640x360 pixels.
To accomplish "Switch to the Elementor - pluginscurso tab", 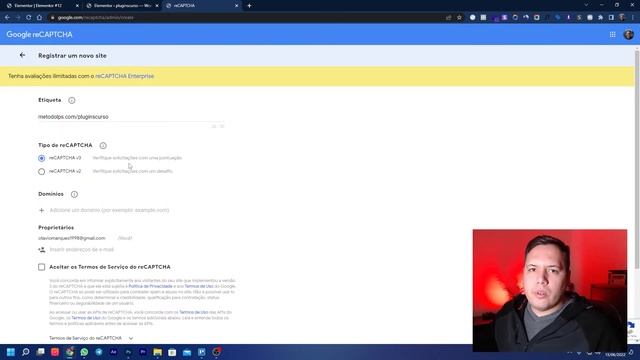I will (x=121, y=6).
